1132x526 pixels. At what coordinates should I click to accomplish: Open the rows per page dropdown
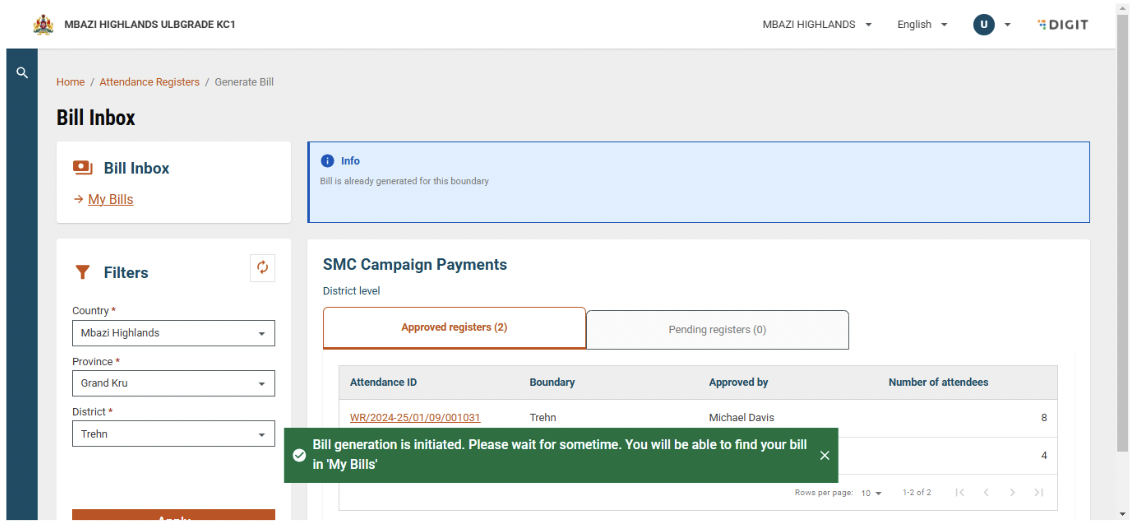(x=871, y=493)
